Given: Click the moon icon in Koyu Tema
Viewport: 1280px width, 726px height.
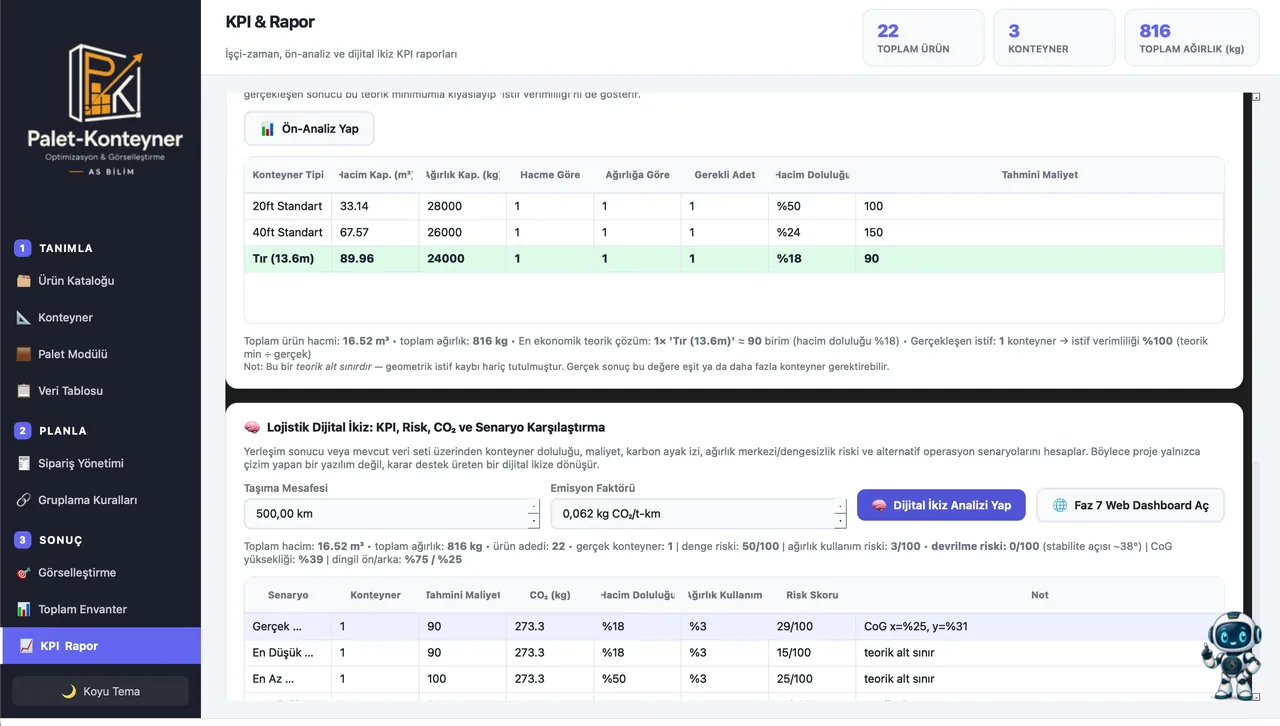Looking at the screenshot, I should pyautogui.click(x=69, y=691).
